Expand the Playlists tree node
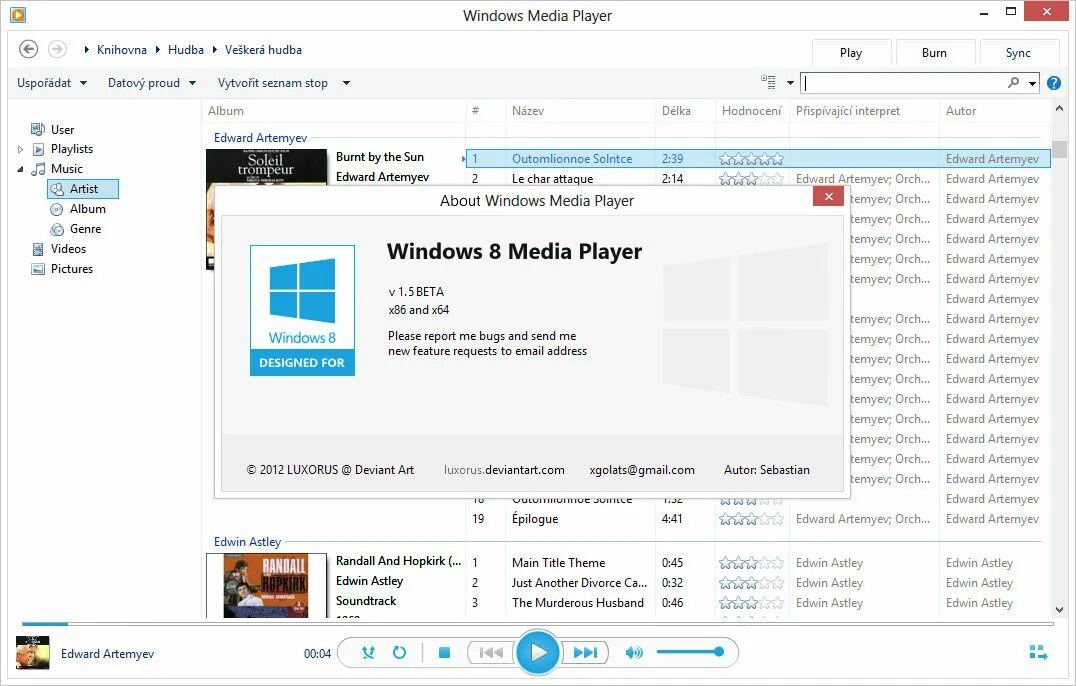This screenshot has width=1076, height=686. point(21,149)
